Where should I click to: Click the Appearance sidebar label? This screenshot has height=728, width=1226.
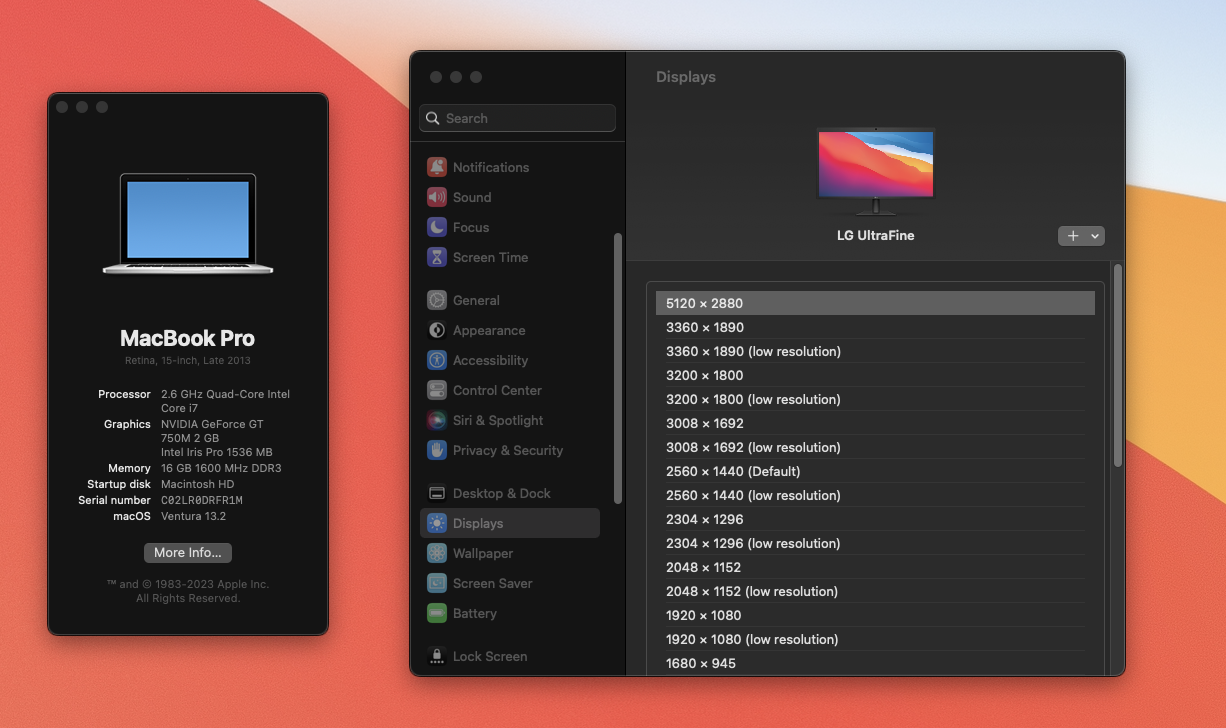click(489, 330)
